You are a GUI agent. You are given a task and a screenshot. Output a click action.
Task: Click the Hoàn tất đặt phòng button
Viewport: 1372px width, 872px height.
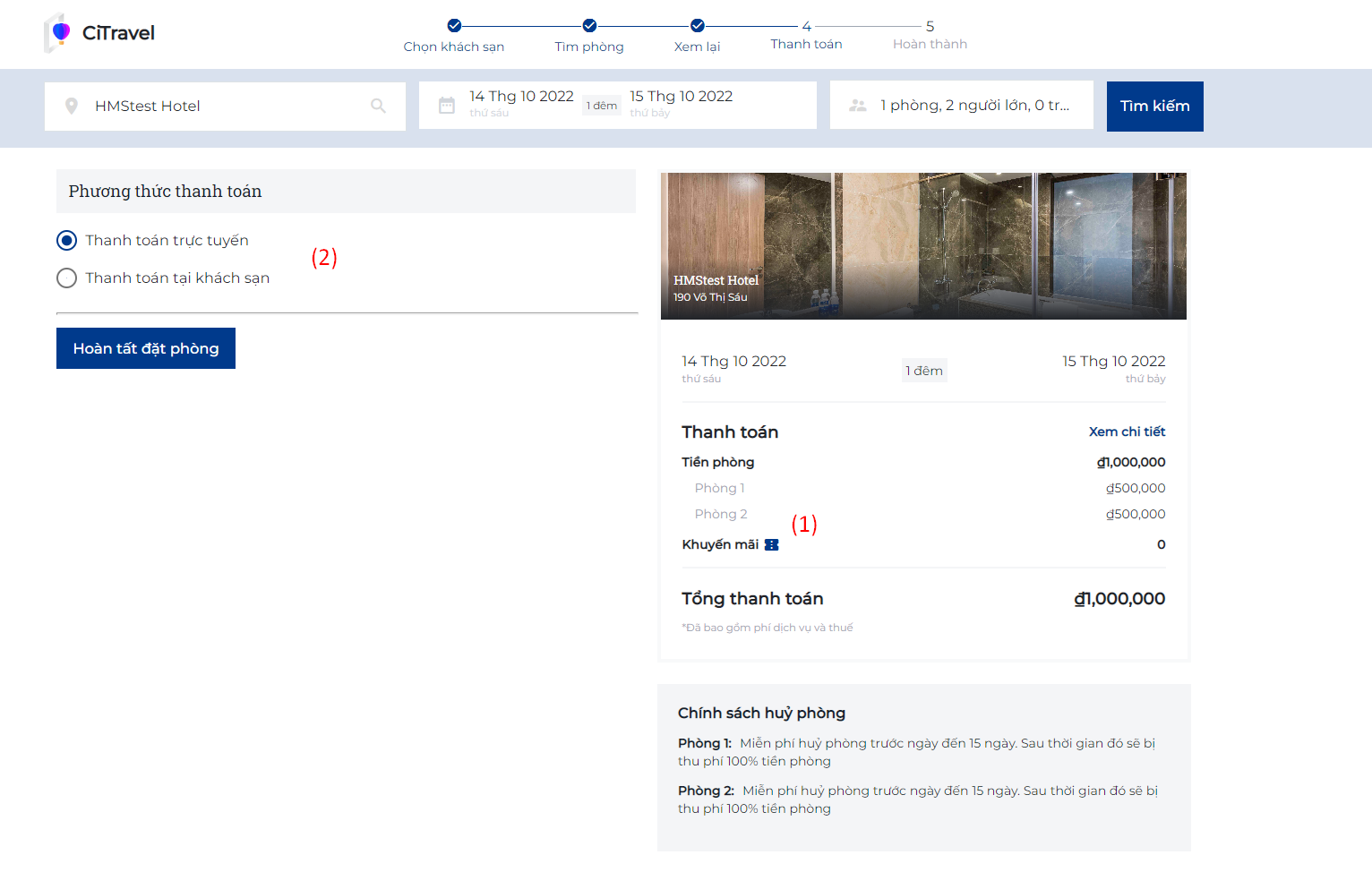[146, 348]
